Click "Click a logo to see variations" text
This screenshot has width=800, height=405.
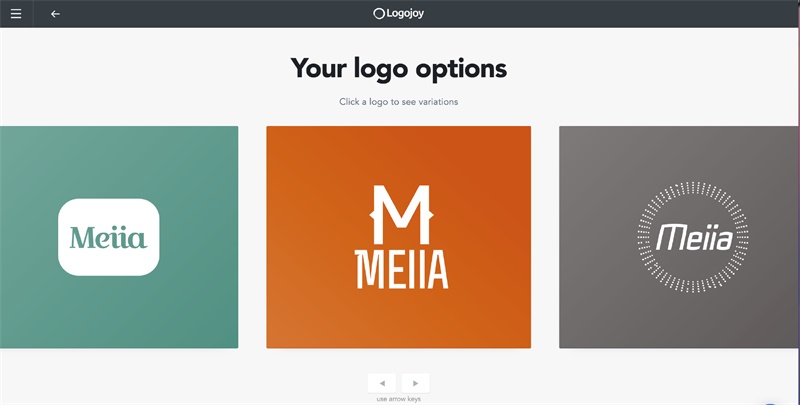(x=398, y=102)
